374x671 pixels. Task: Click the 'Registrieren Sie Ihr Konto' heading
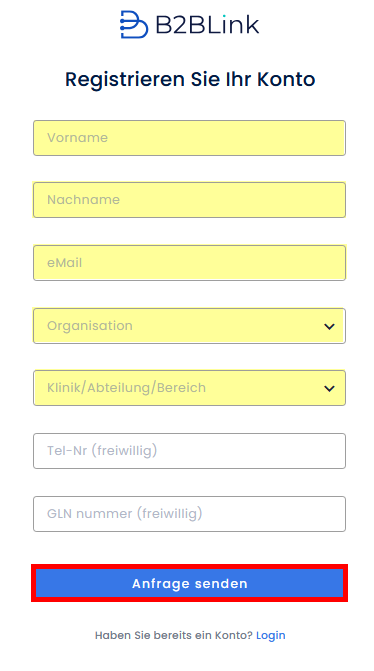tap(190, 80)
